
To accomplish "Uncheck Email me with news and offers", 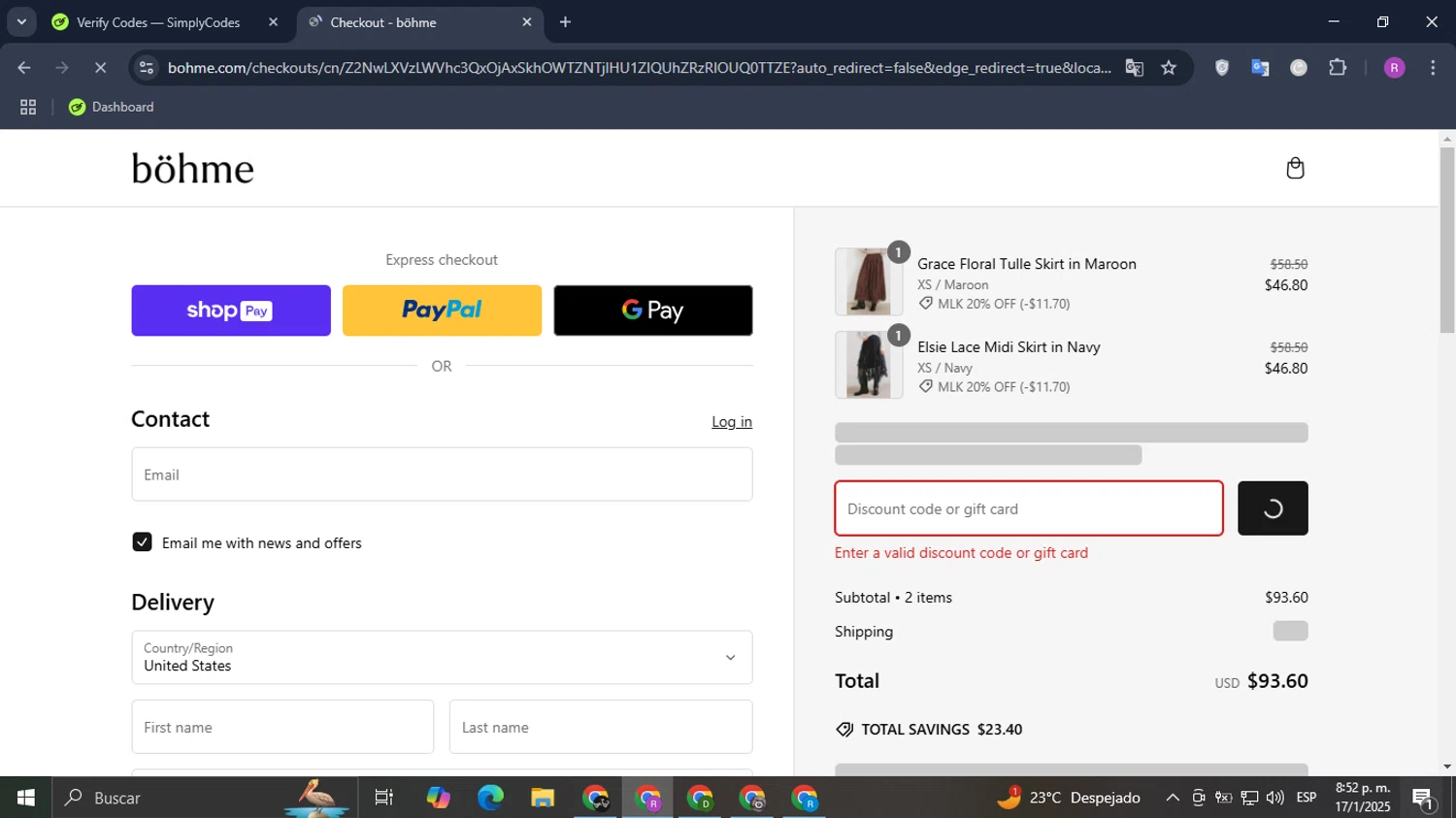I will click(x=143, y=542).
